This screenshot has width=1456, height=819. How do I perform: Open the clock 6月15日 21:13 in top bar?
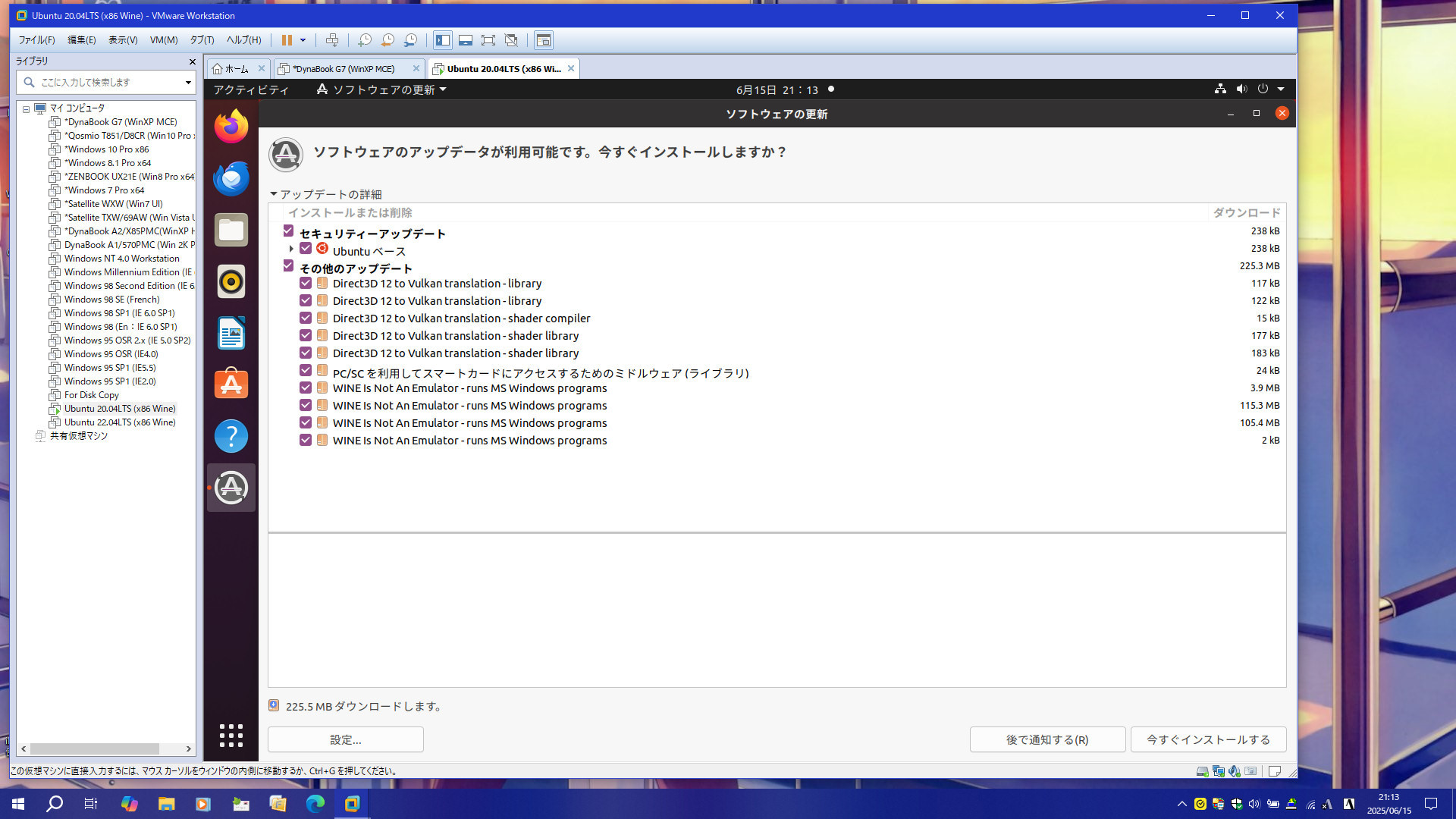coord(777,89)
